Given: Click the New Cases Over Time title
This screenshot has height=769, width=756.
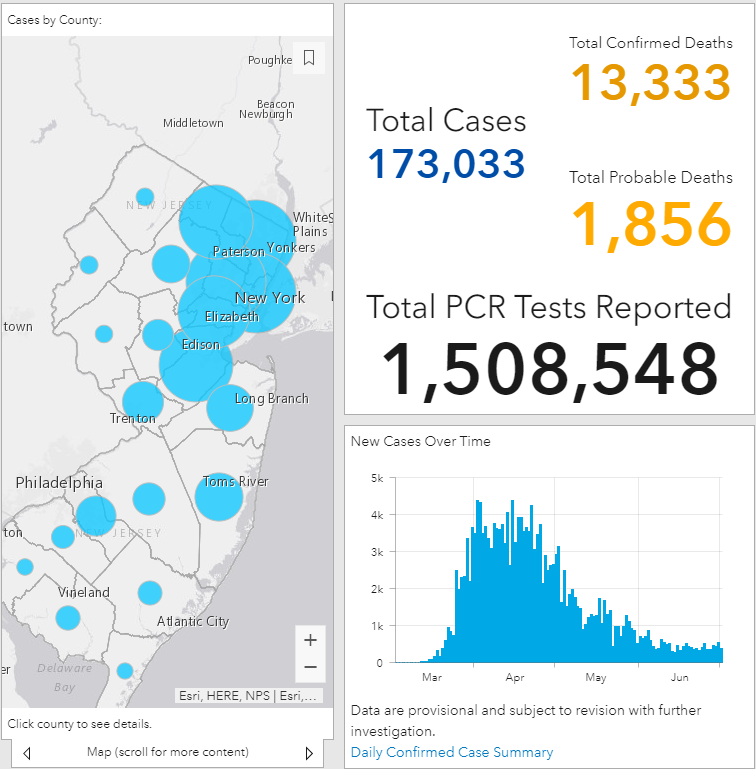Looking at the screenshot, I should tap(420, 441).
